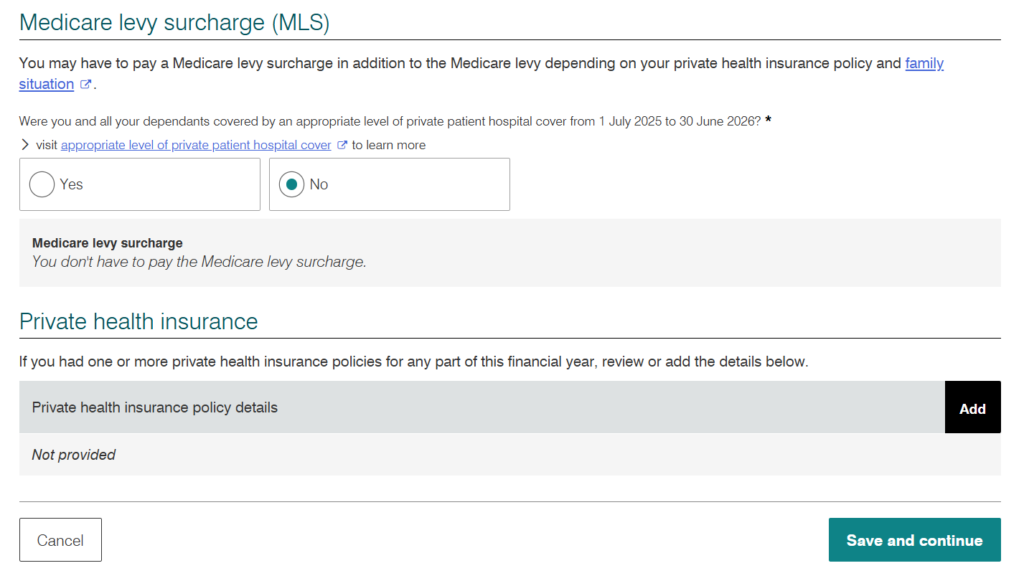Click bold 'Medicare levy surcharge' info panel title

(107, 243)
